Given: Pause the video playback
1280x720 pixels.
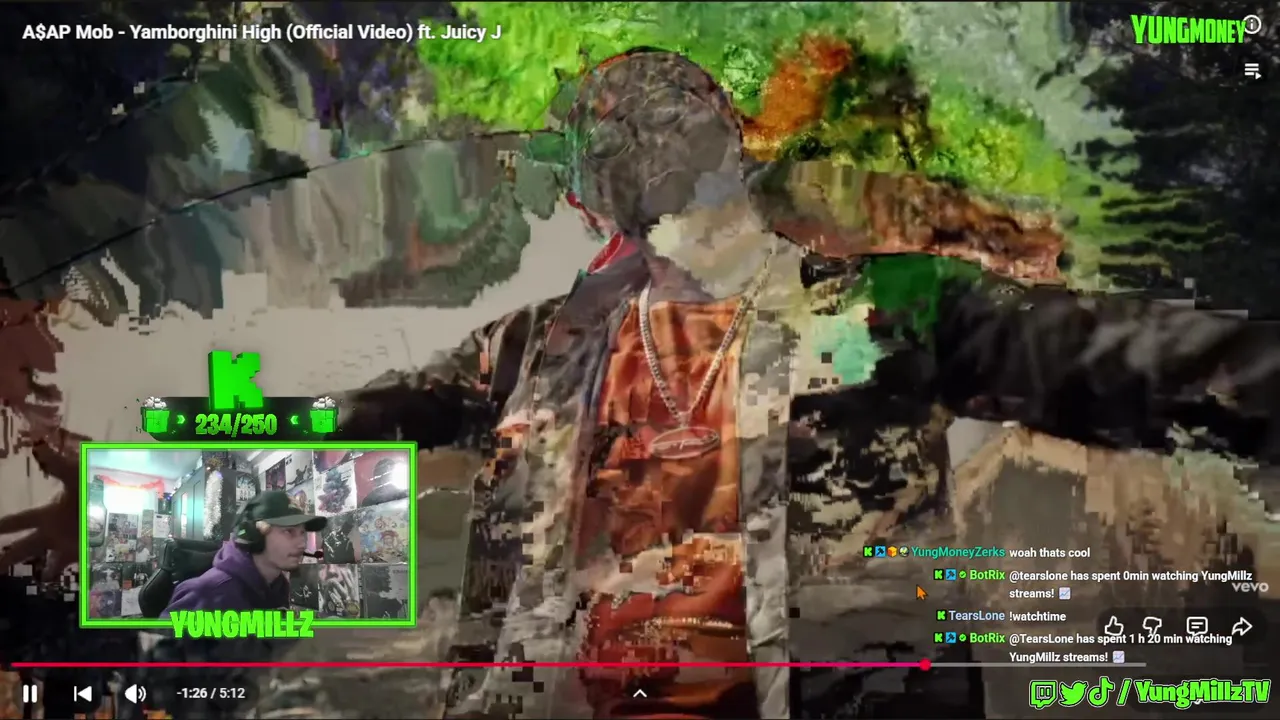Looking at the screenshot, I should pos(30,693).
